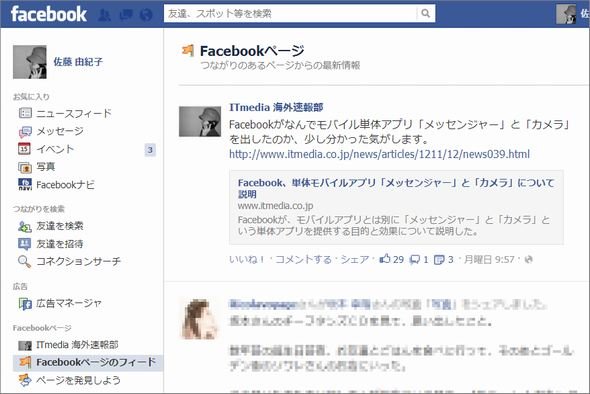590x394 pixels.
Task: Click いいね！ on the ITmedia post
Action: click(247, 259)
